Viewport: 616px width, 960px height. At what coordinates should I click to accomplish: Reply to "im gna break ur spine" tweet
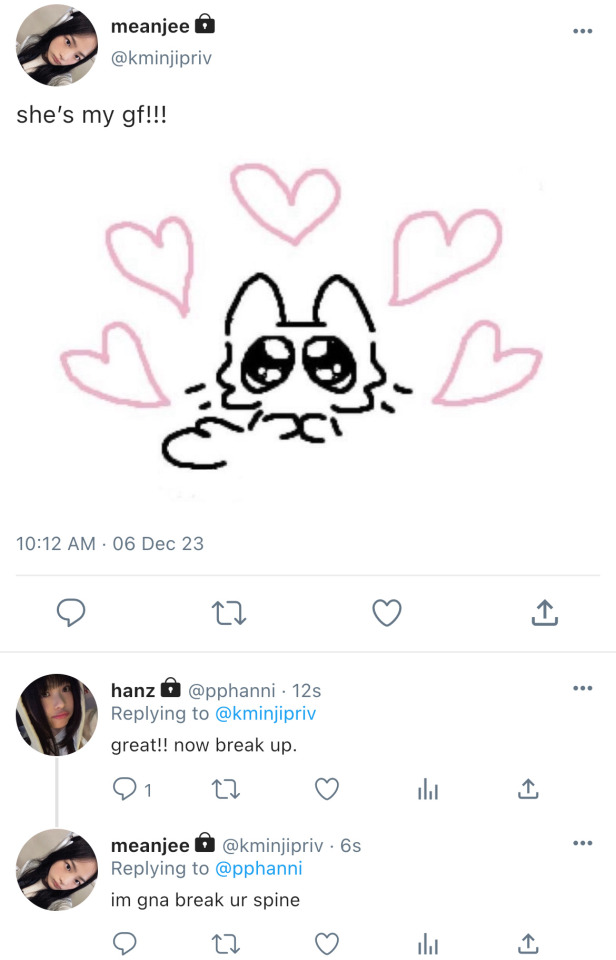pos(125,943)
